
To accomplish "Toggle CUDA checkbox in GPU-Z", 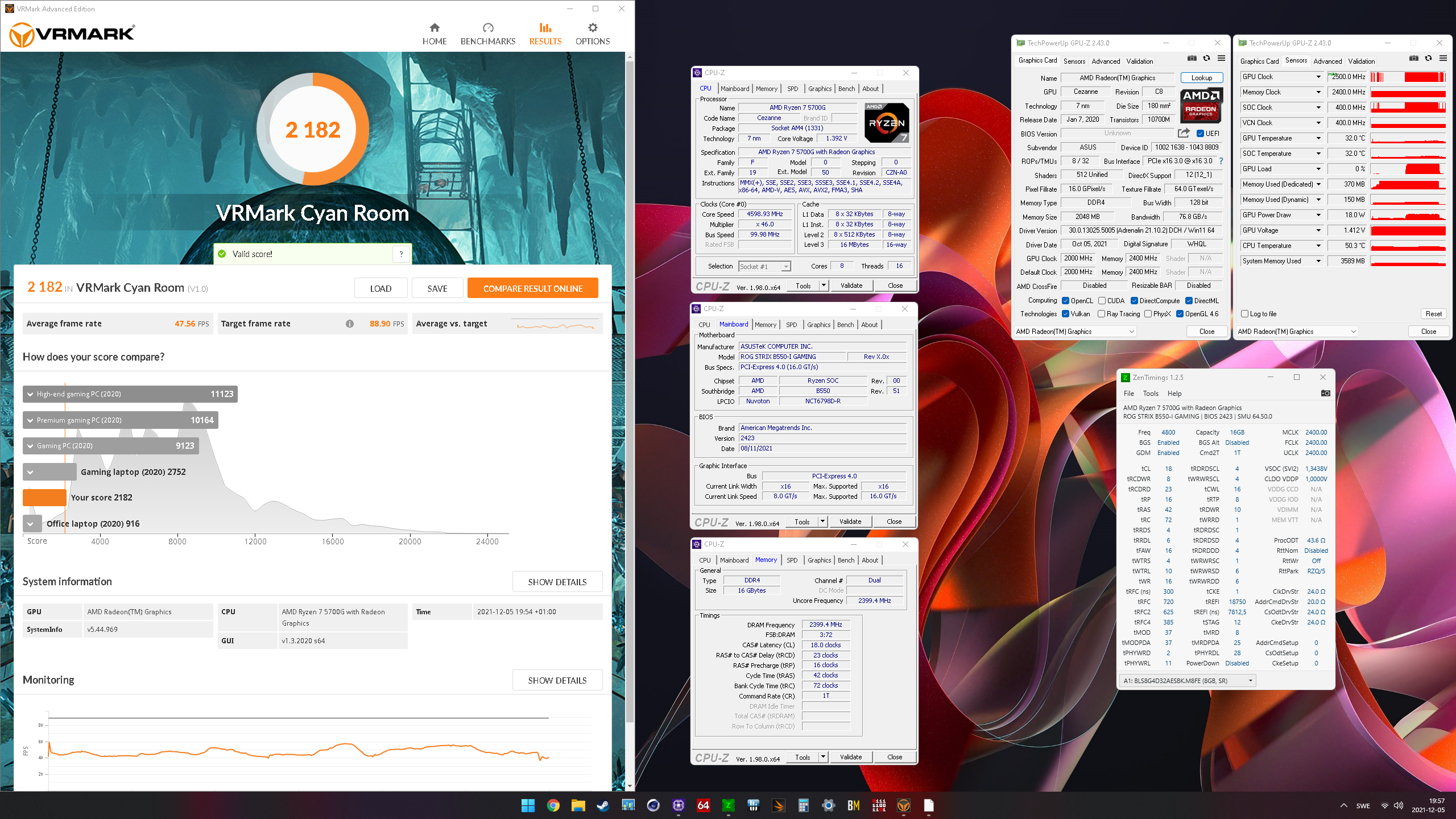I will coord(1102,301).
